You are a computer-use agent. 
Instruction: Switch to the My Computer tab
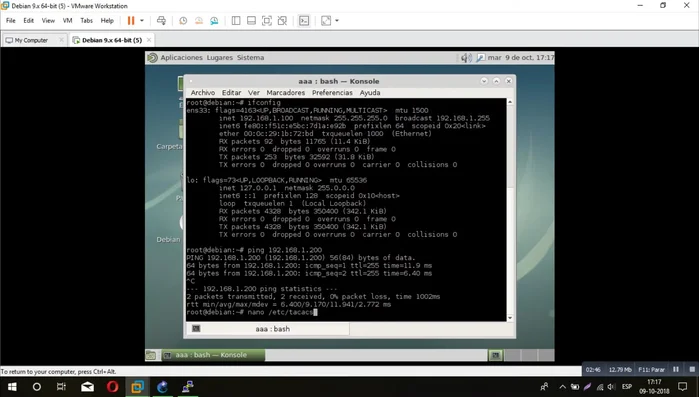pyautogui.click(x=31, y=40)
